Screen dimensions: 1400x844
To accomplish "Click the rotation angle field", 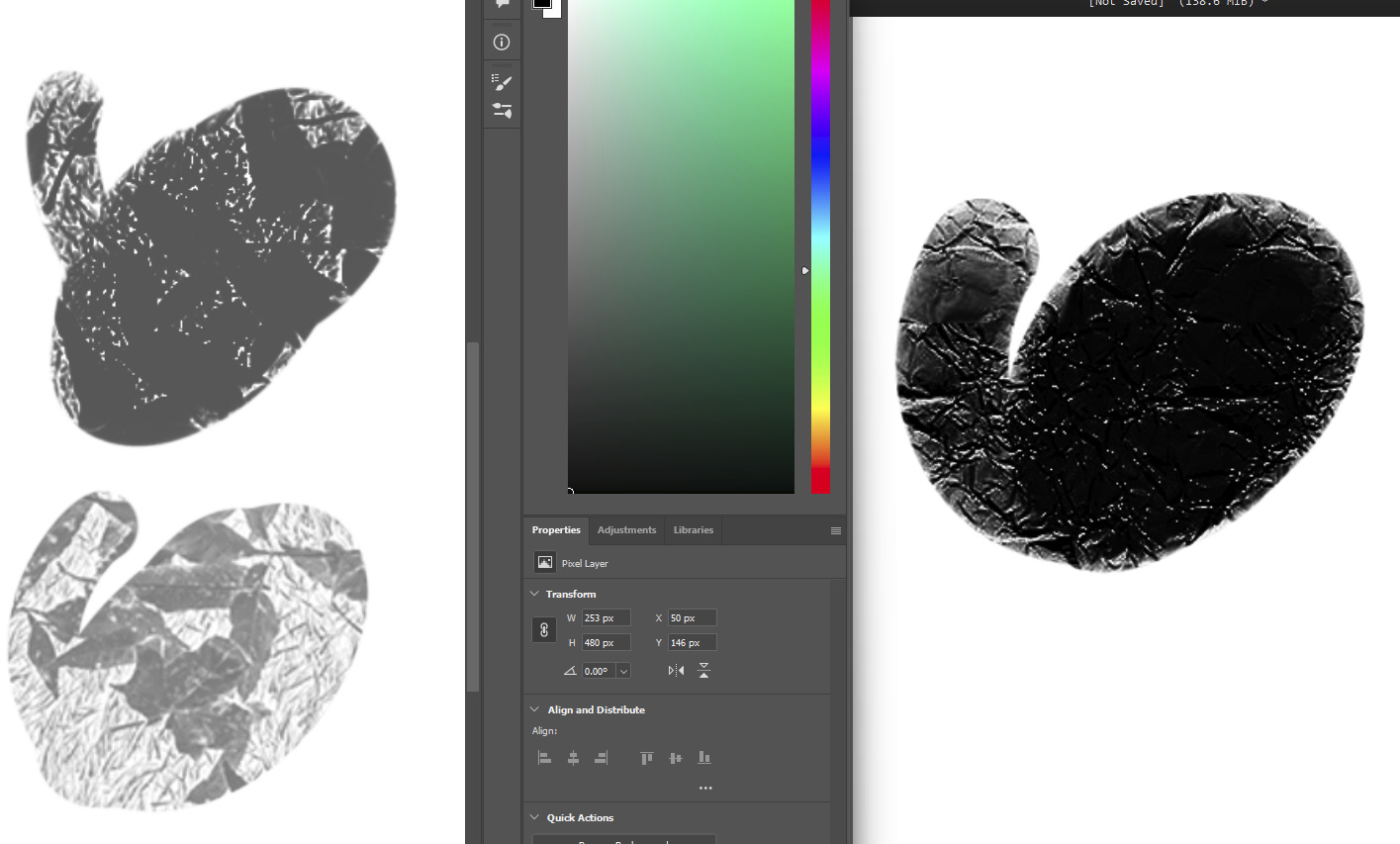I will (599, 671).
